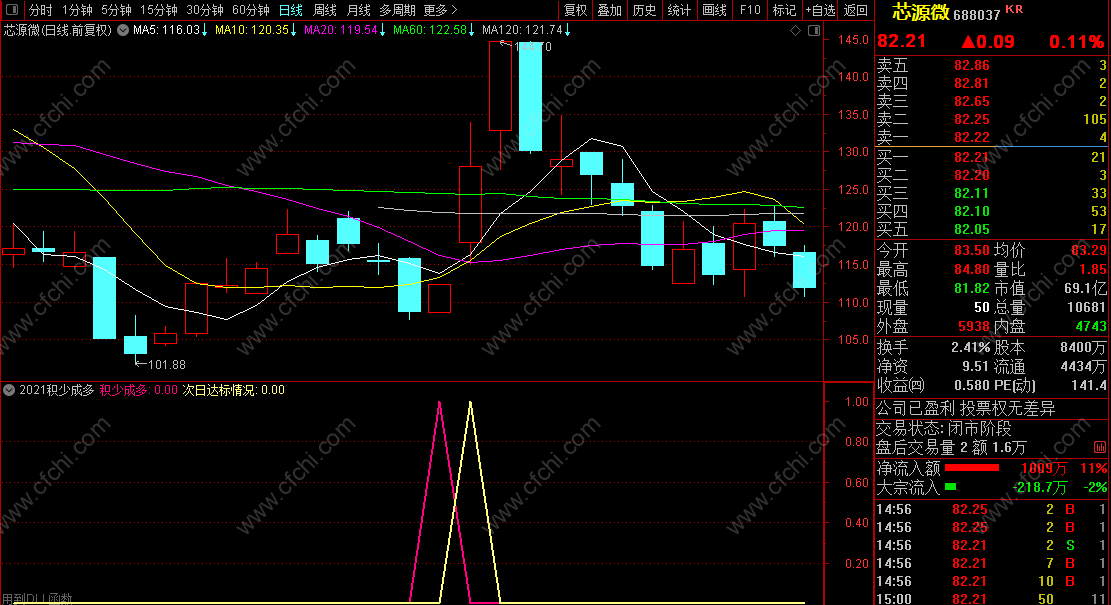
Task: Click the MA60 value 122.58 label
Action: (x=434, y=30)
